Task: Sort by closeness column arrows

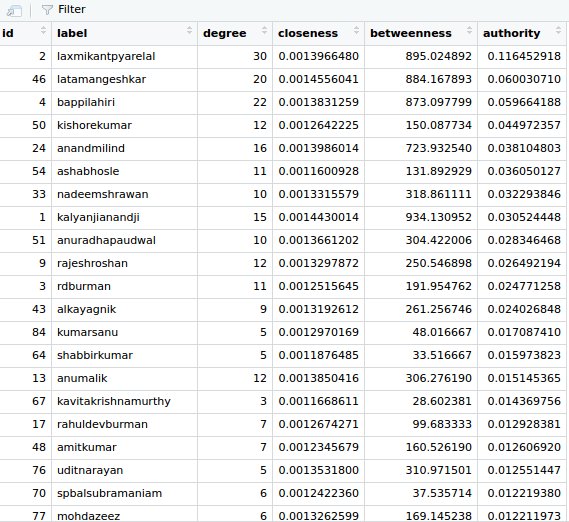Action: point(356,30)
